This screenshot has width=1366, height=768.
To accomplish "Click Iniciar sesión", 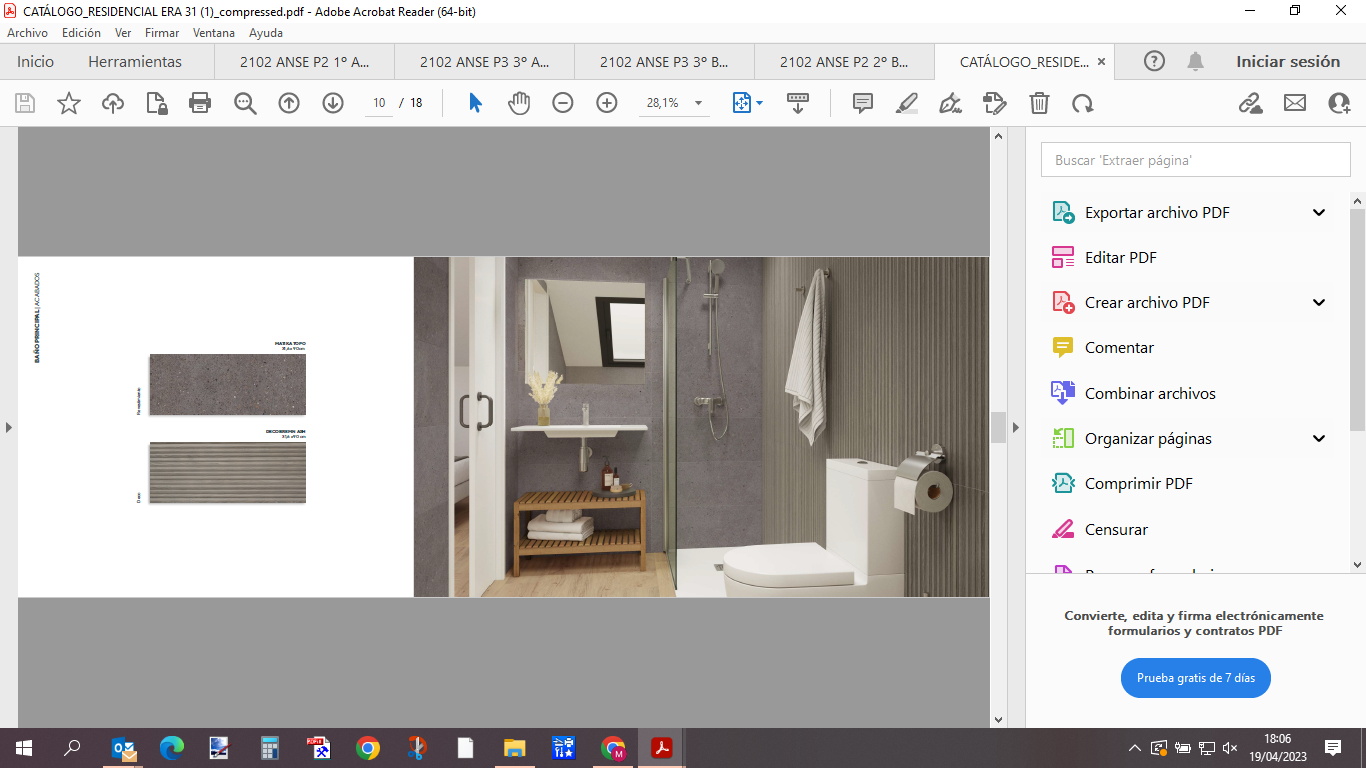I will pyautogui.click(x=1287, y=62).
